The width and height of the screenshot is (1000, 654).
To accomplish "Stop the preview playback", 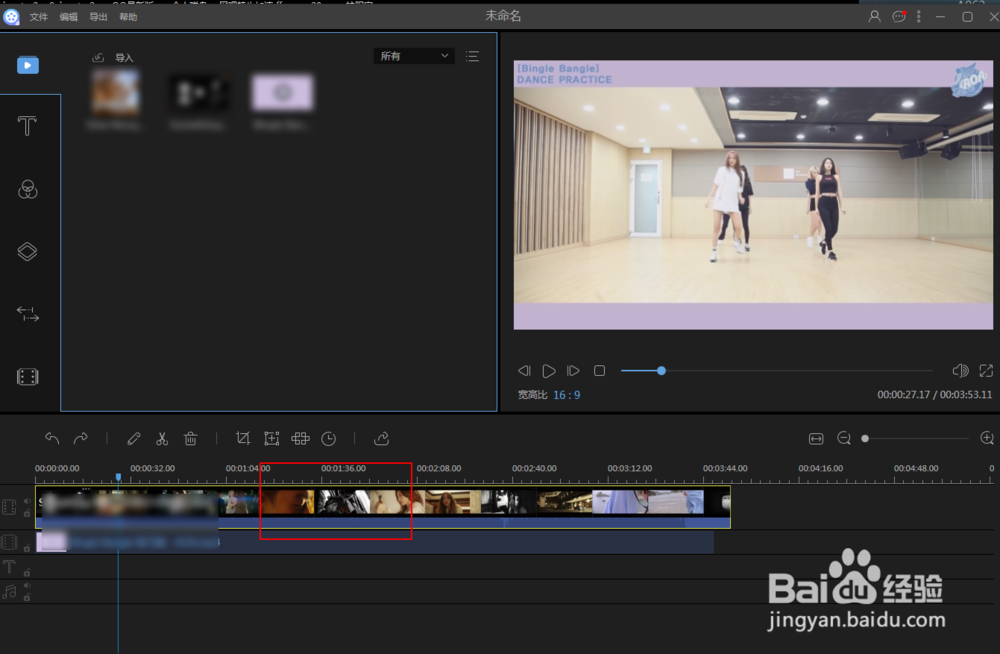I will pos(599,371).
